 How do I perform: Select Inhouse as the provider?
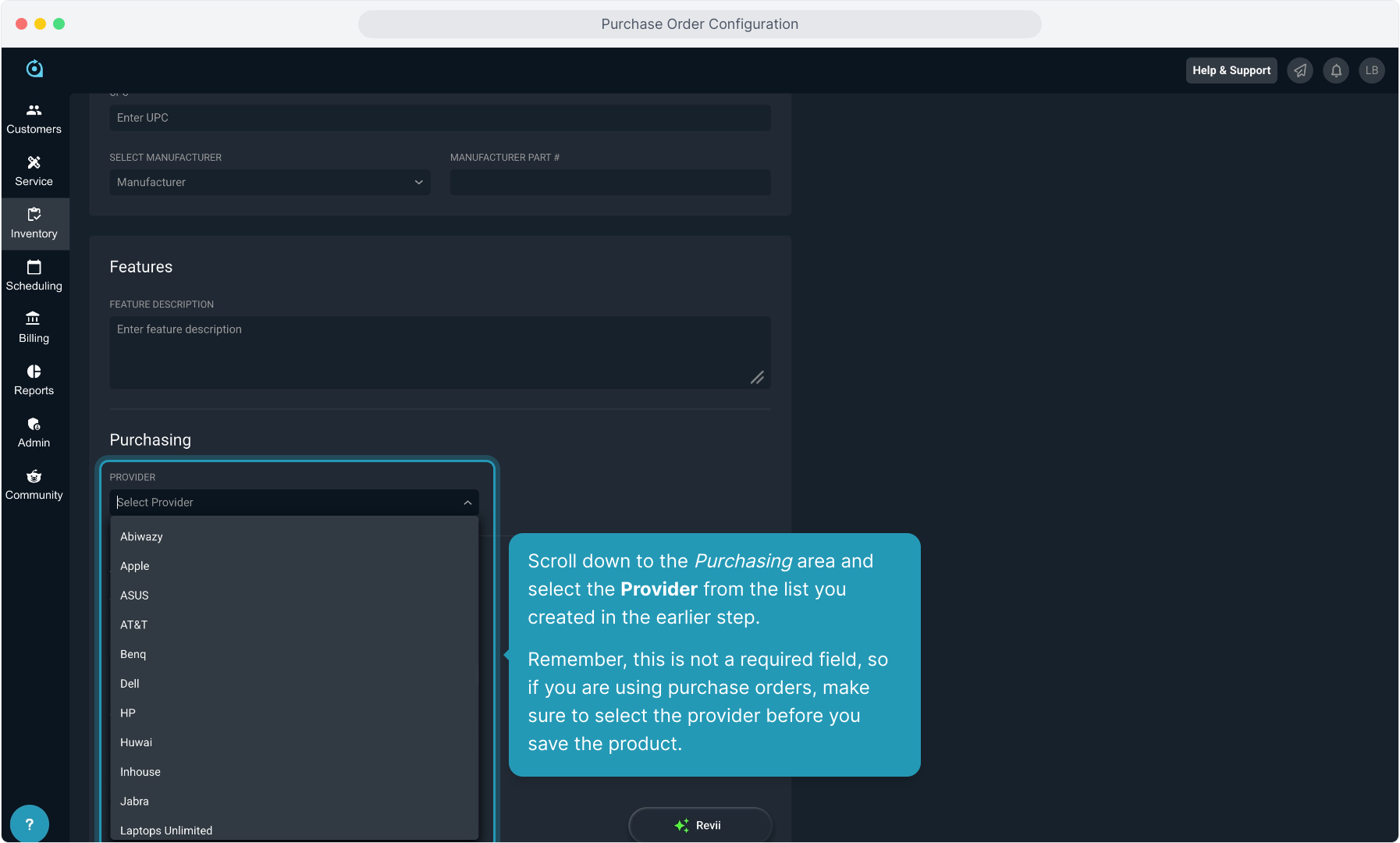294,772
